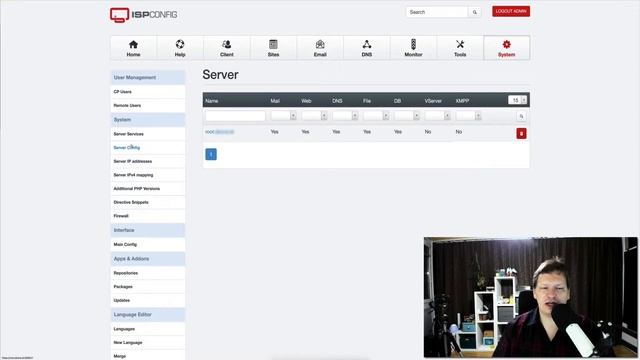Viewport: 640px width, 360px height.
Task: Open the root server entry link
Action: tap(220, 132)
